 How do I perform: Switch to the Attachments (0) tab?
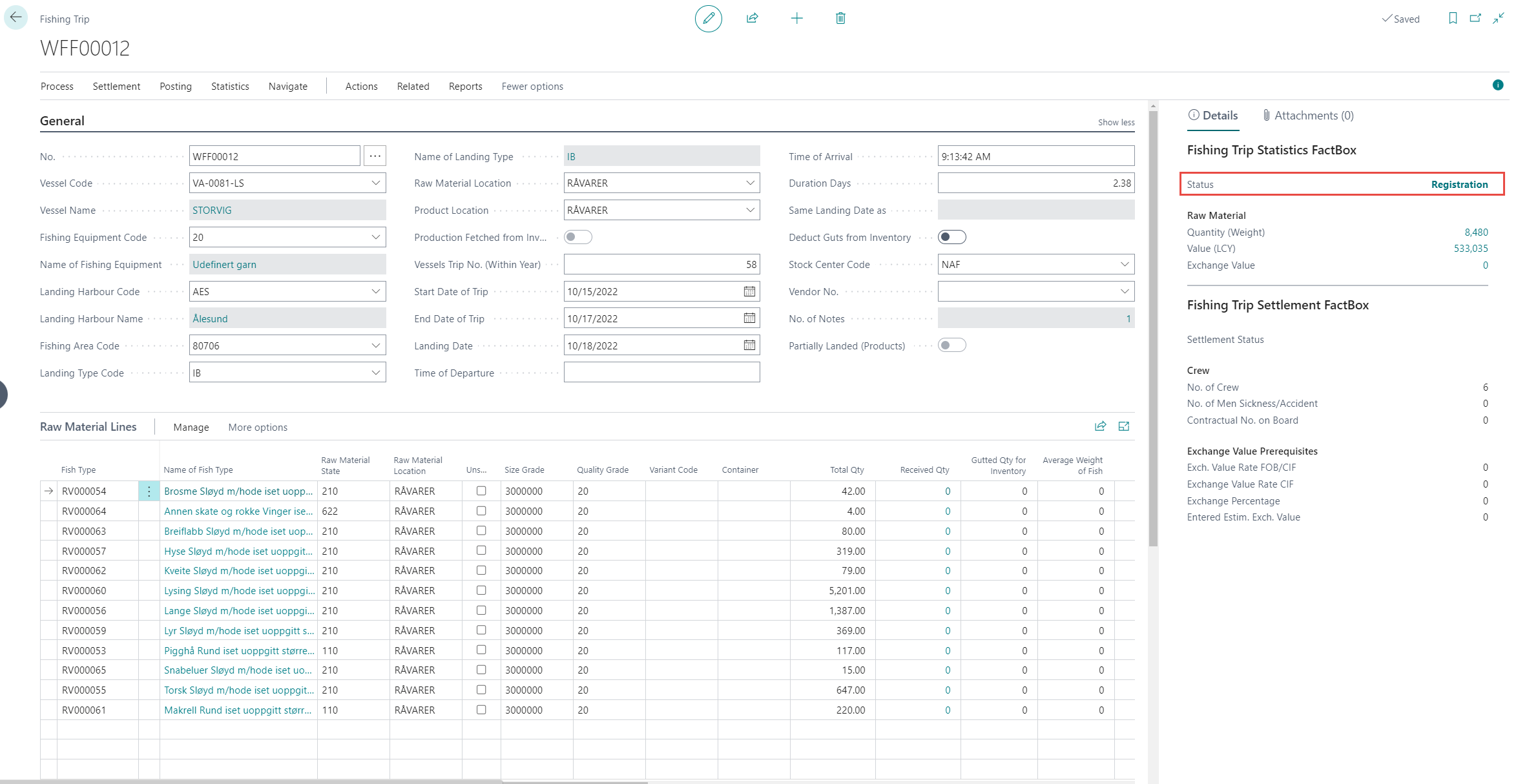point(1308,116)
